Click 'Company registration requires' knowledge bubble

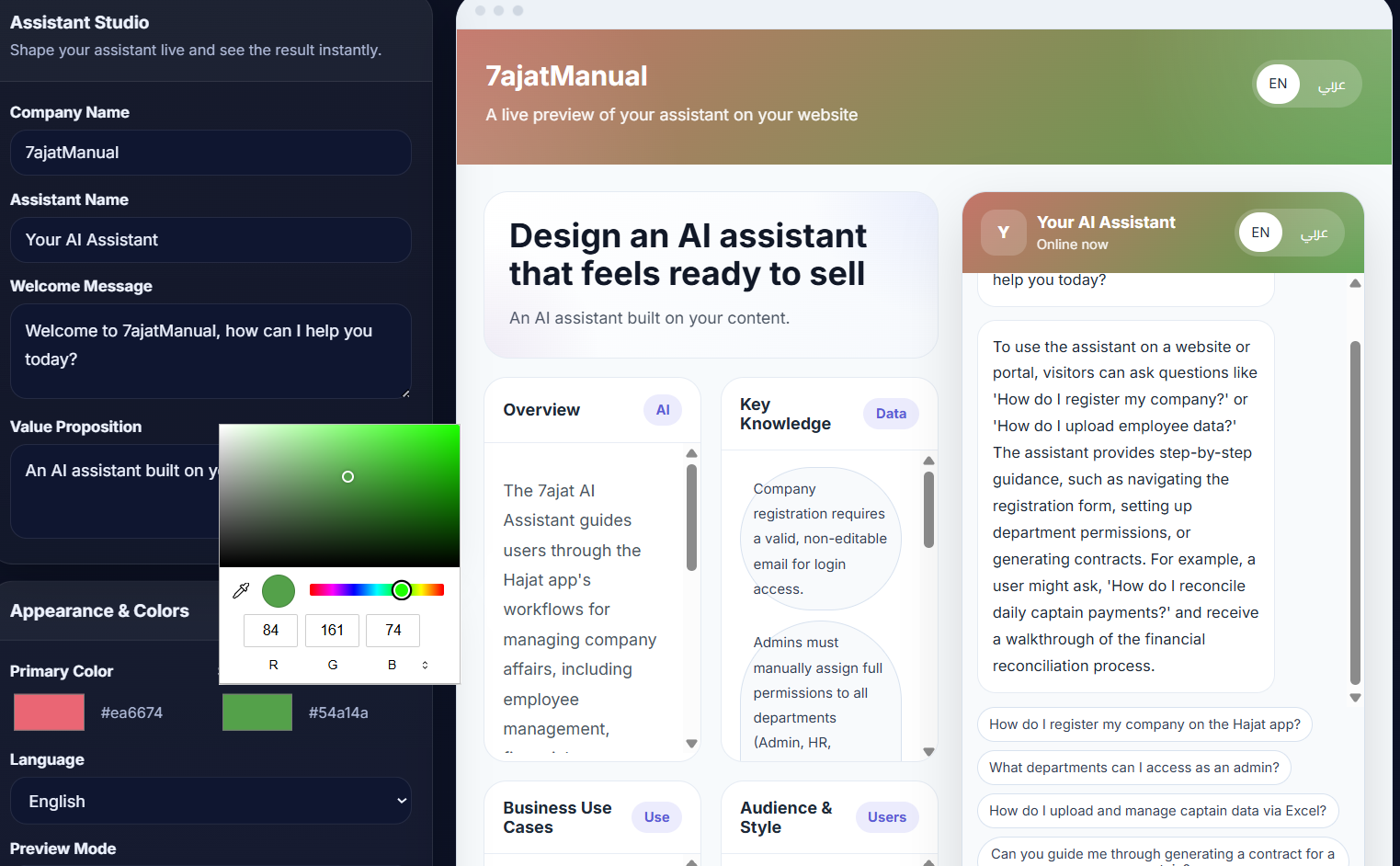[821, 539]
